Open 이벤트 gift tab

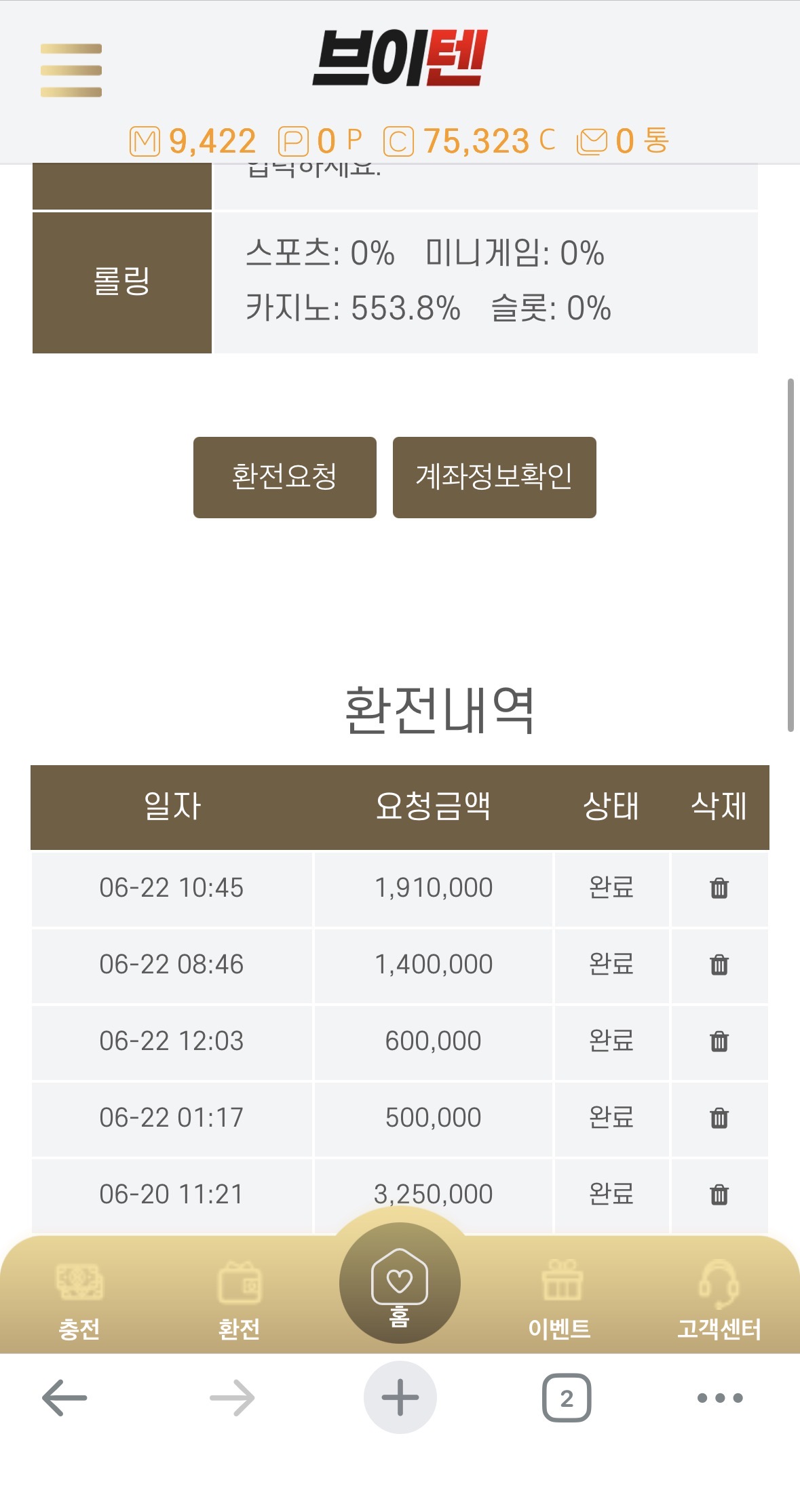tap(560, 1301)
